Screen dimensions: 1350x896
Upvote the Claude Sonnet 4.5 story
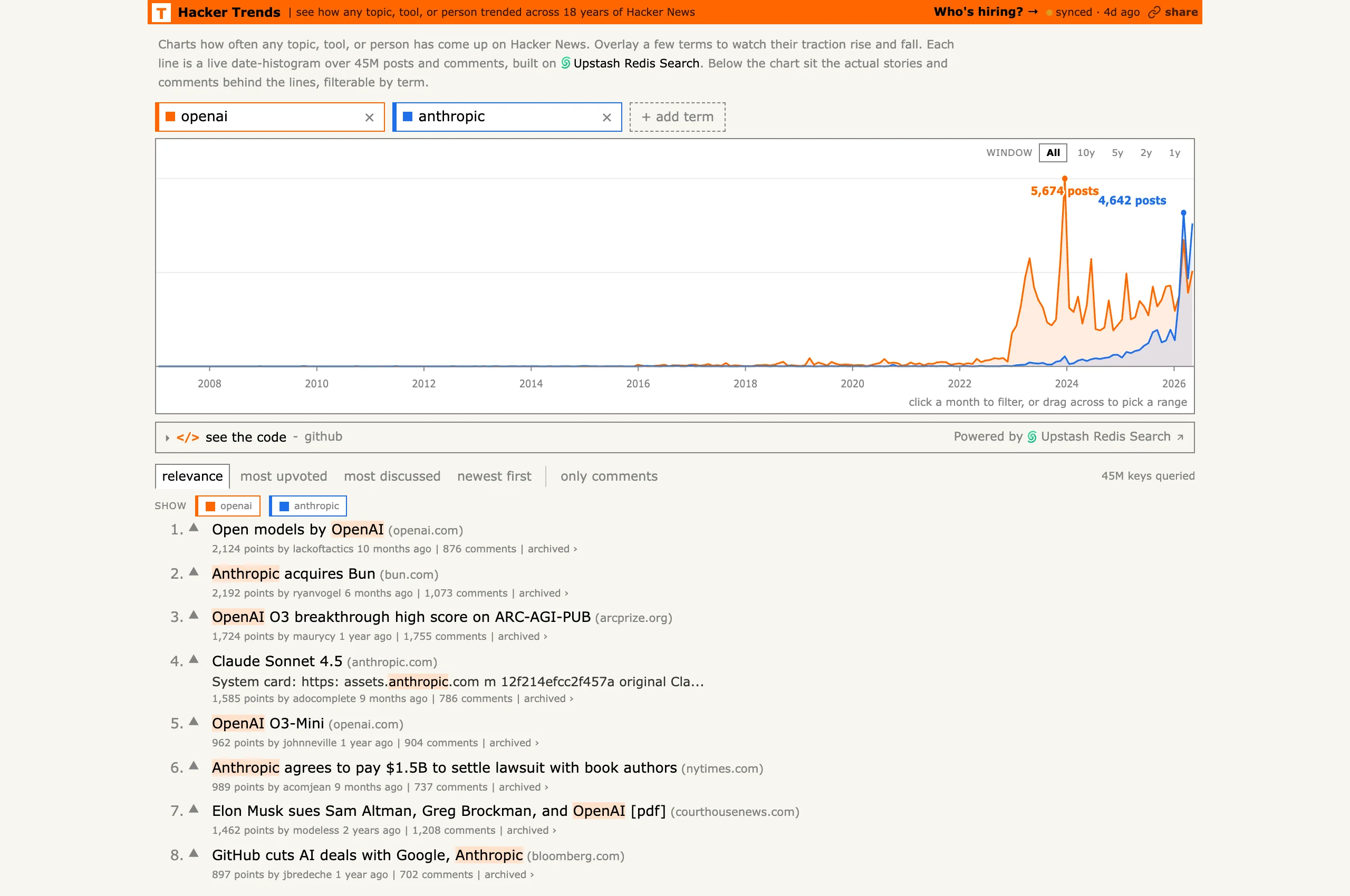[x=194, y=659]
